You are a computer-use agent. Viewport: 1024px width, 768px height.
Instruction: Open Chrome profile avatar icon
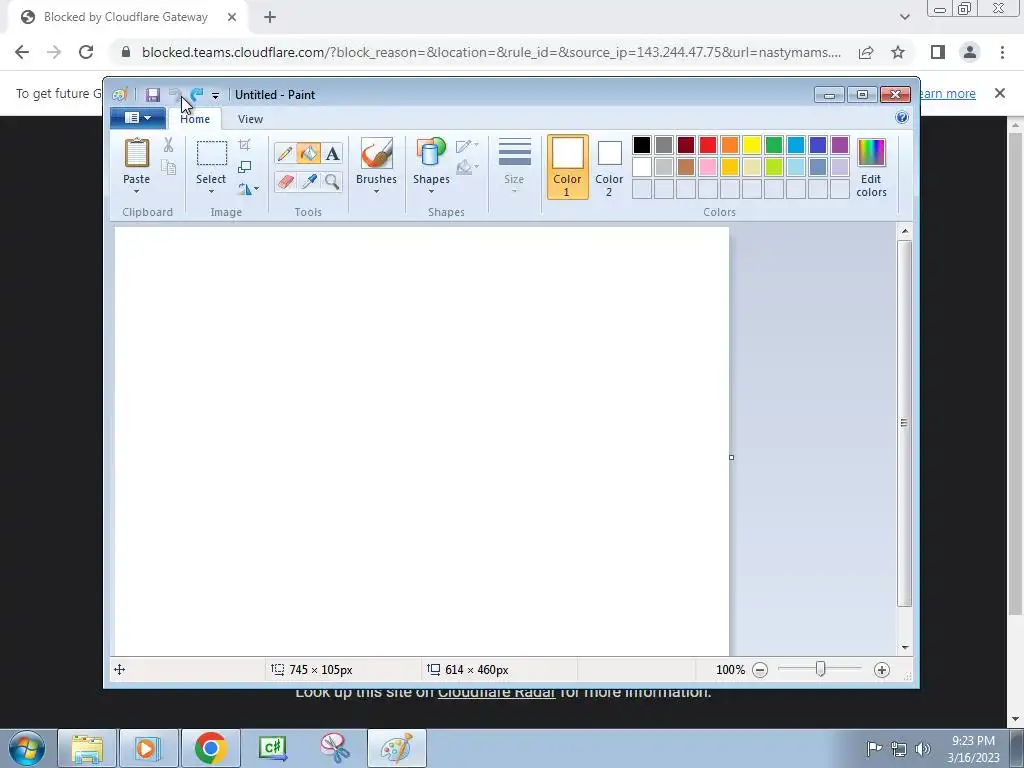click(970, 52)
